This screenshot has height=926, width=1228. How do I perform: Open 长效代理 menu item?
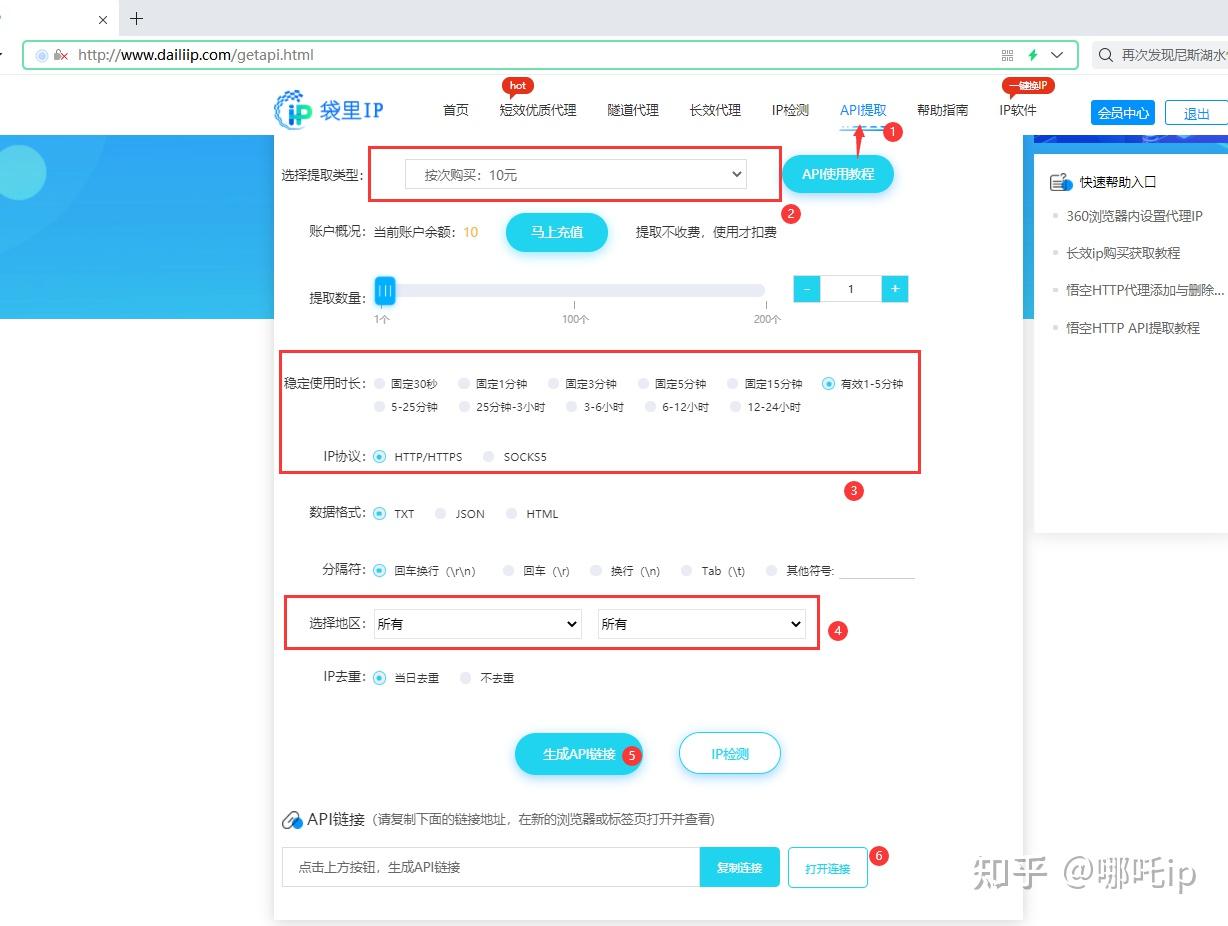[x=715, y=110]
